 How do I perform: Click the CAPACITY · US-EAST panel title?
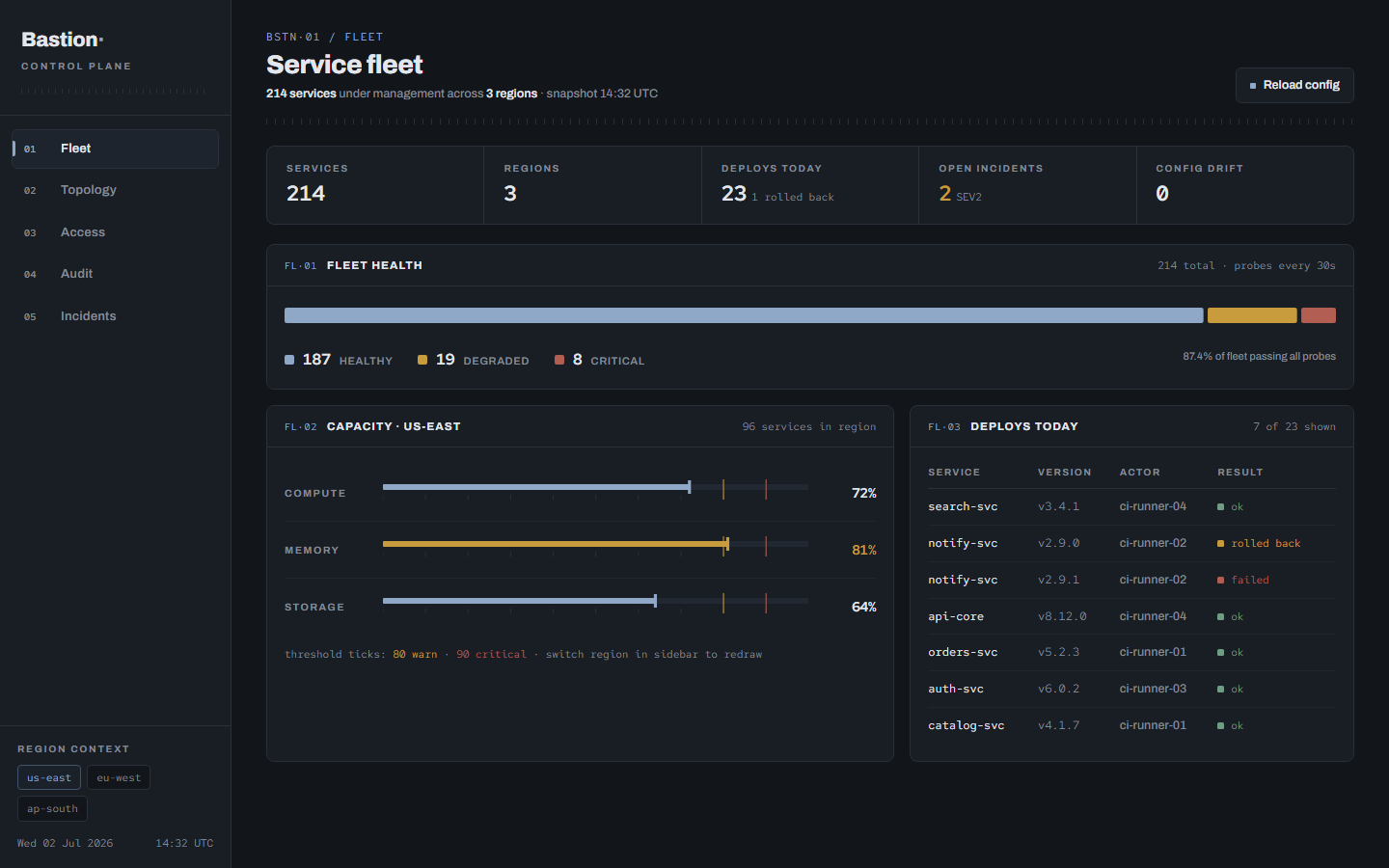[x=394, y=426]
